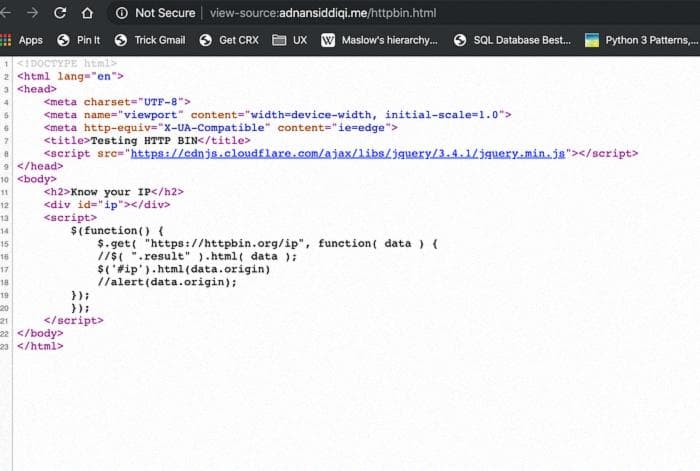Click the Not Secure label
This screenshot has width=700, height=471.
pyautogui.click(x=165, y=13)
